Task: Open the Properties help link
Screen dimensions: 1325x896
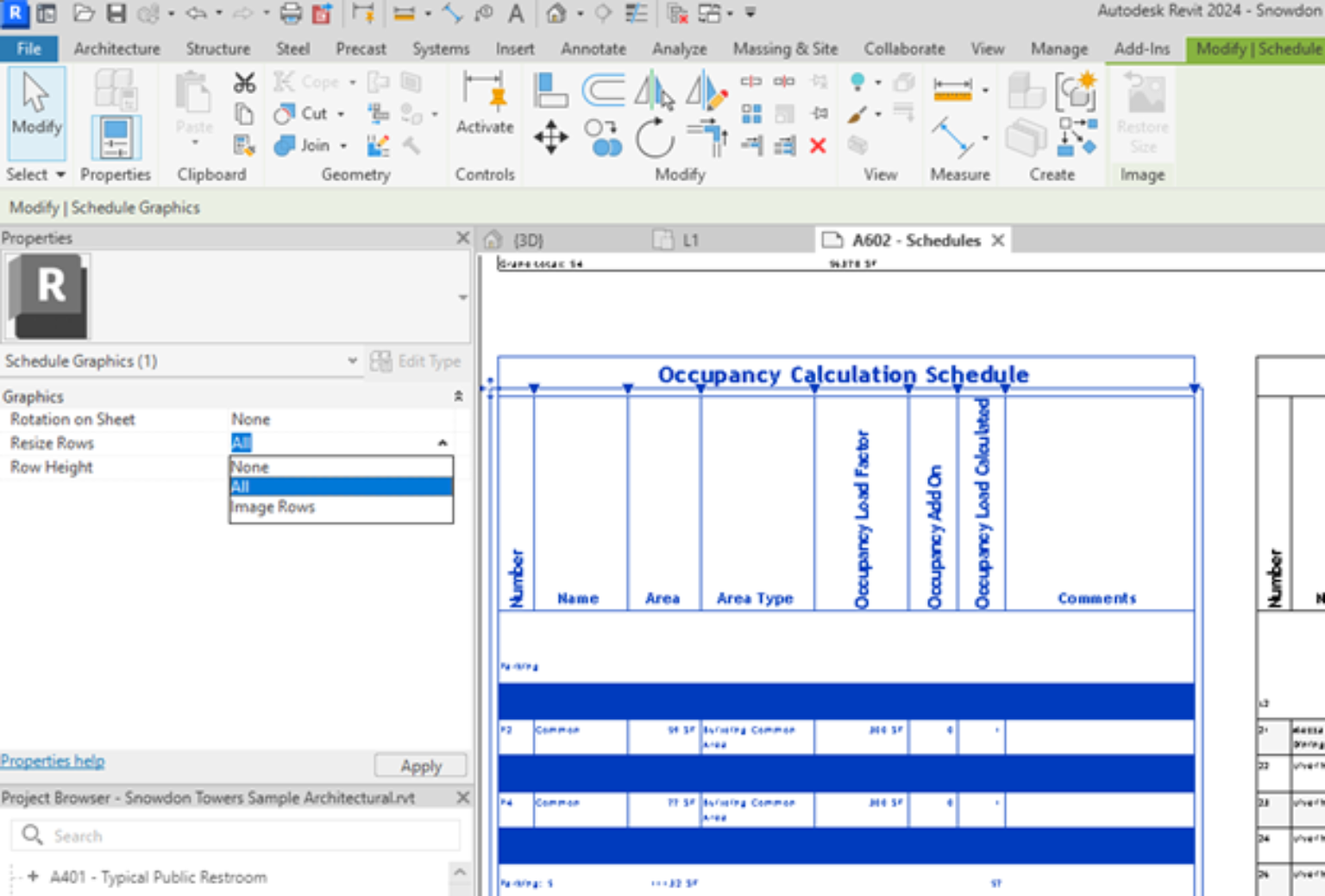Action: [x=53, y=761]
